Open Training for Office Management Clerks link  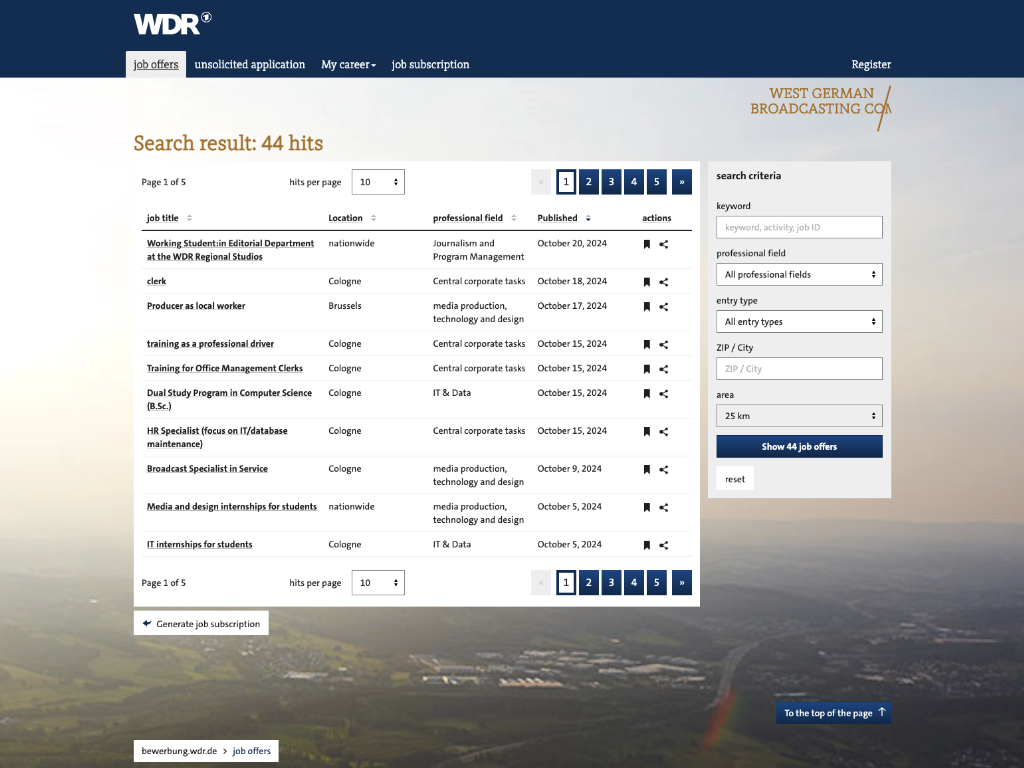point(224,369)
